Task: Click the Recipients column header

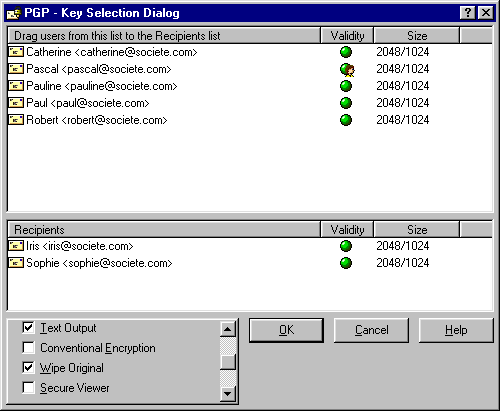Action: [164, 230]
